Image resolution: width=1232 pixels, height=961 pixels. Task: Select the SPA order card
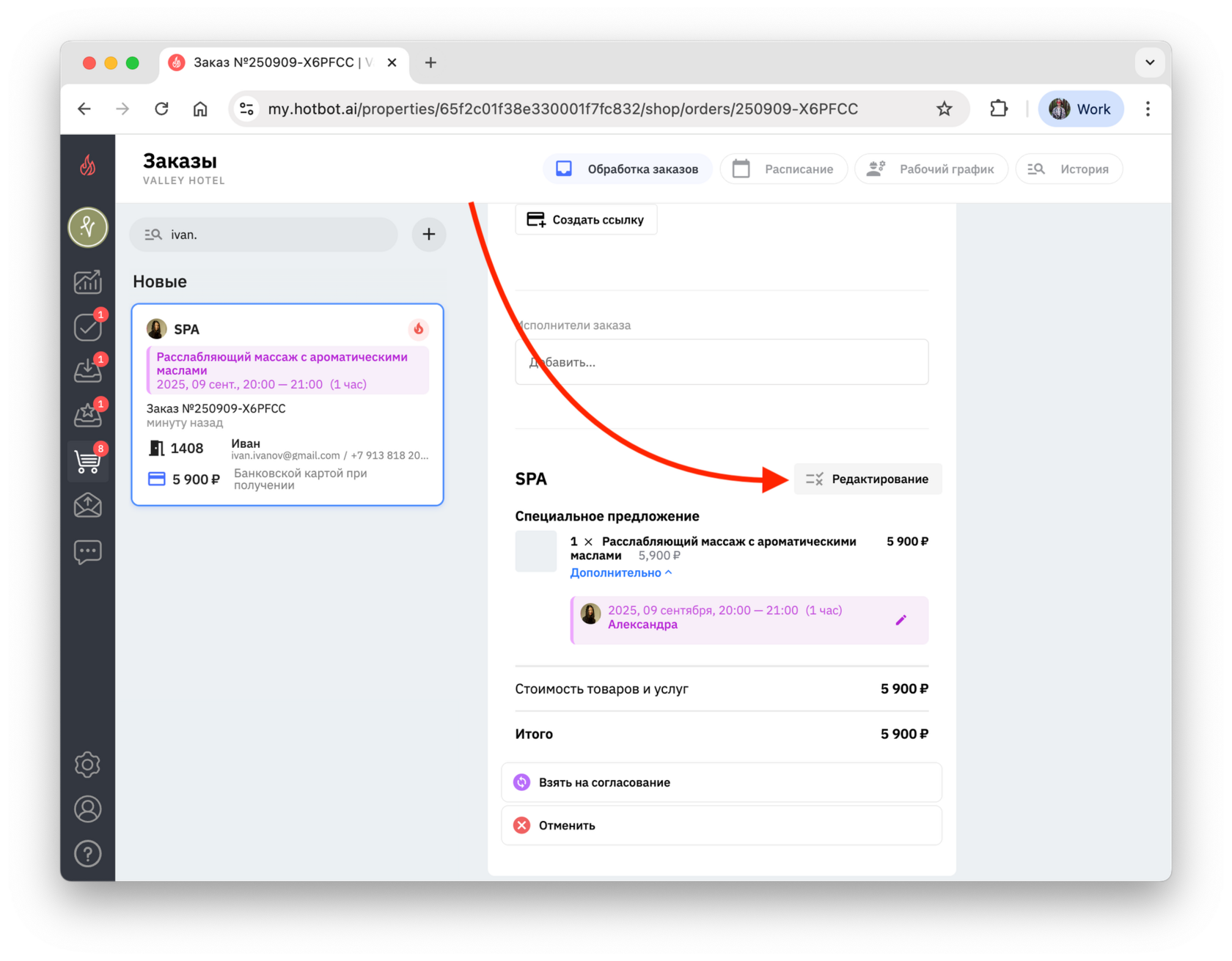pos(287,405)
